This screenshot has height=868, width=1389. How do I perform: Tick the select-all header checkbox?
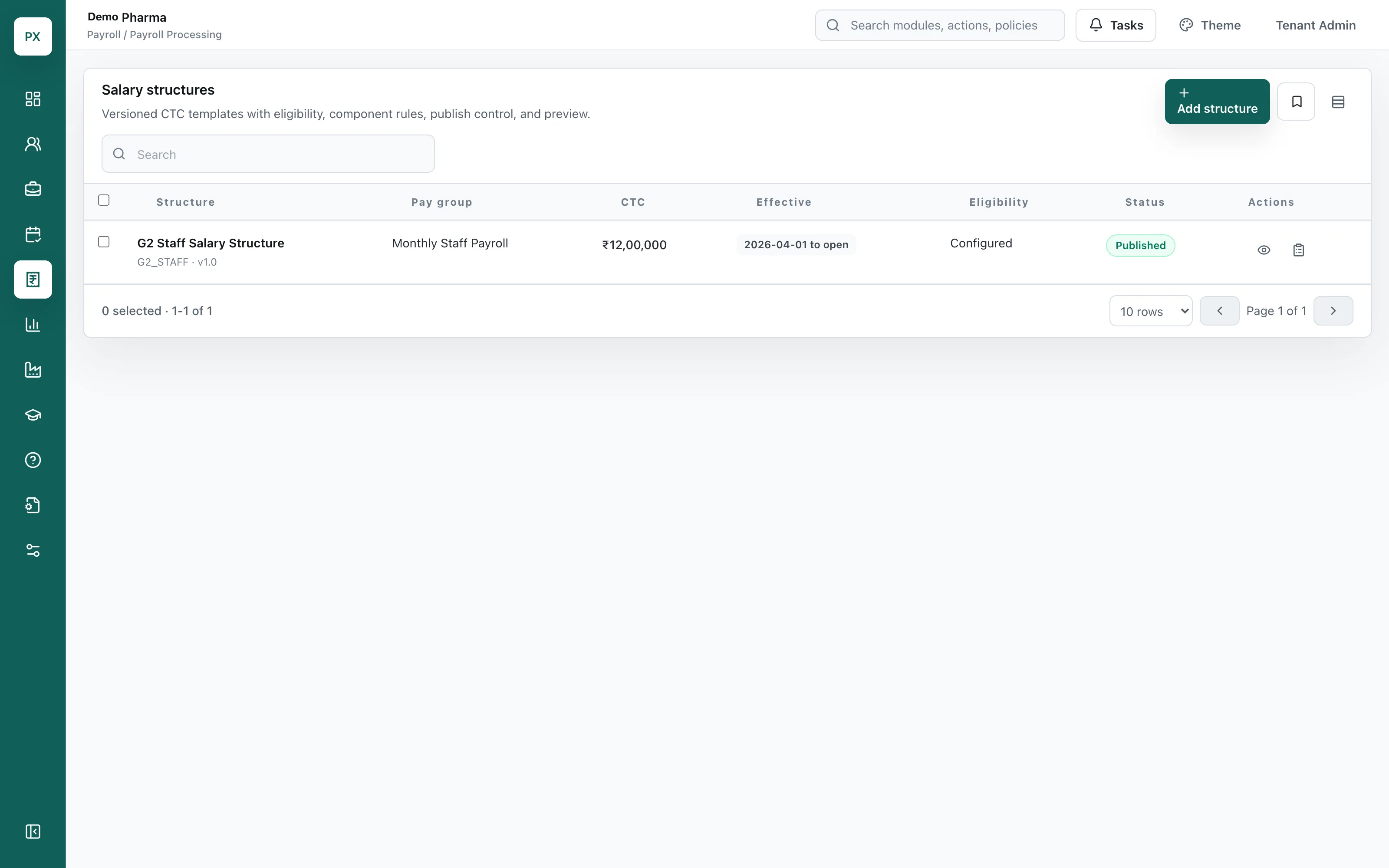[x=104, y=200]
